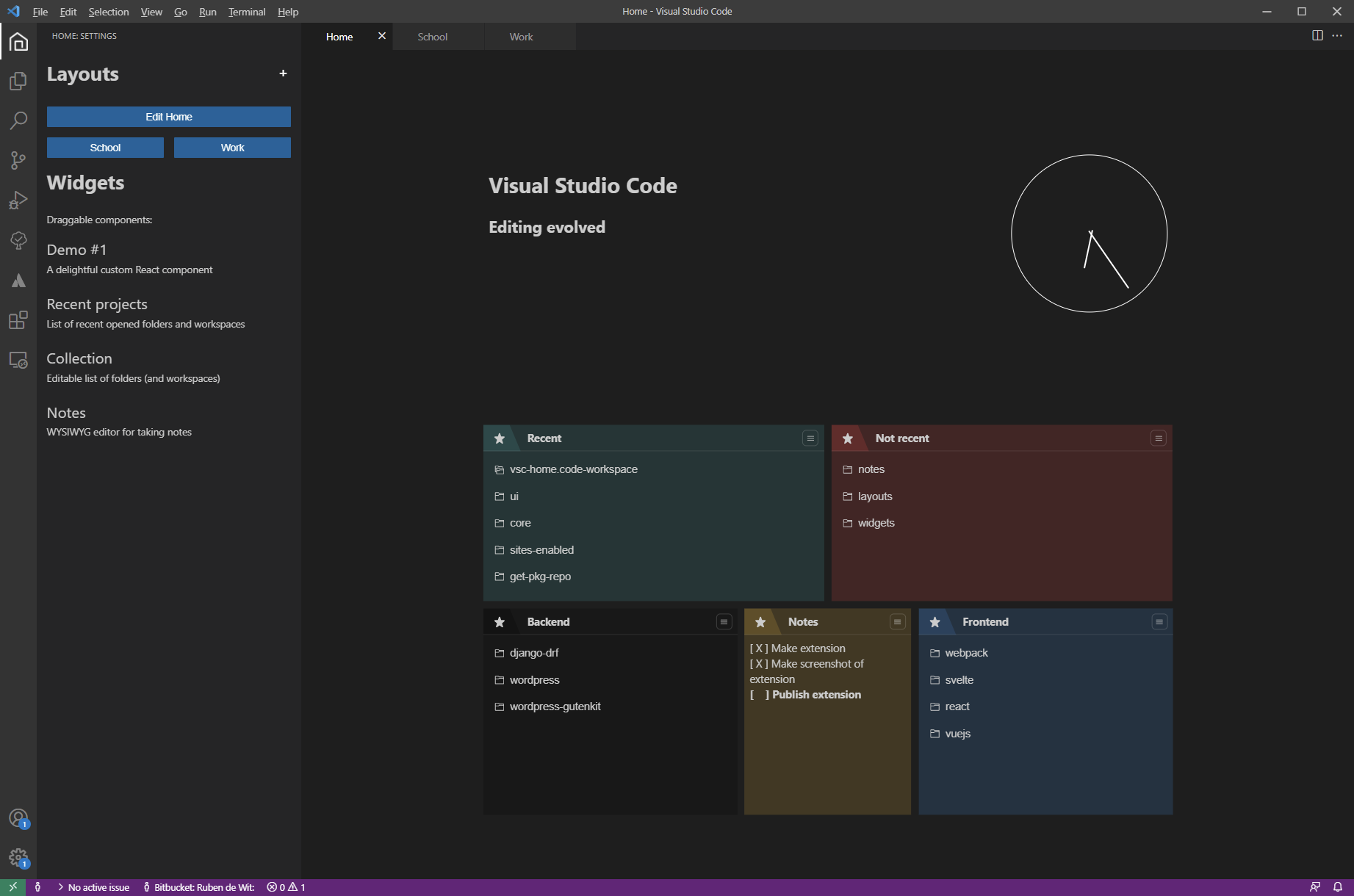This screenshot has height=896, width=1354.
Task: Open the View menu
Action: [x=151, y=12]
